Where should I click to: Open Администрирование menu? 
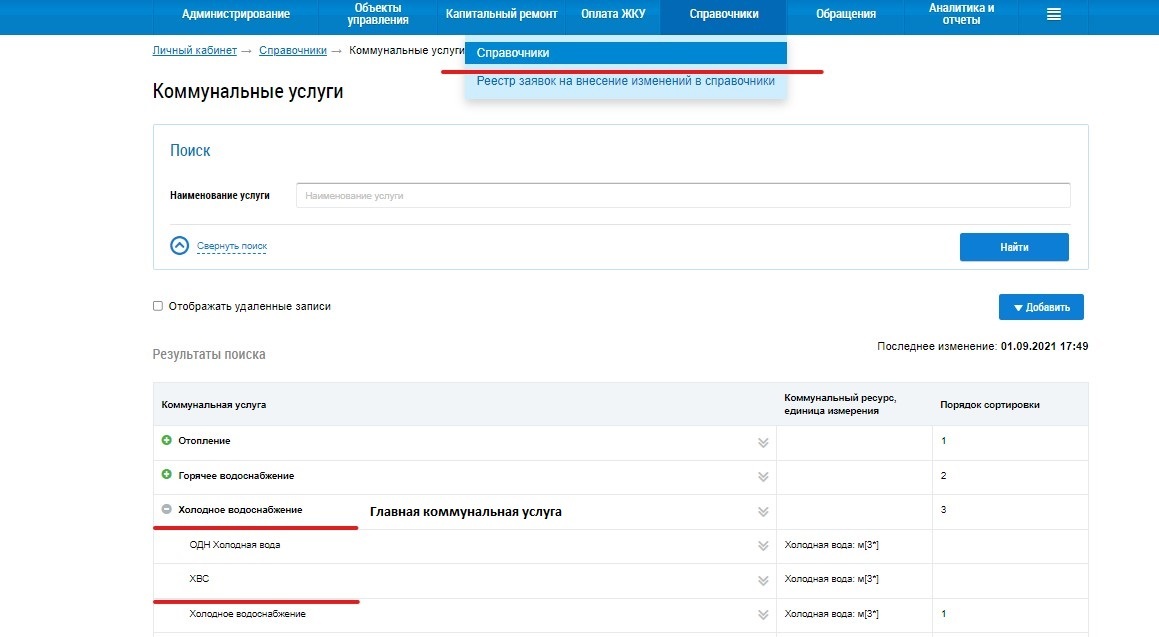point(236,14)
